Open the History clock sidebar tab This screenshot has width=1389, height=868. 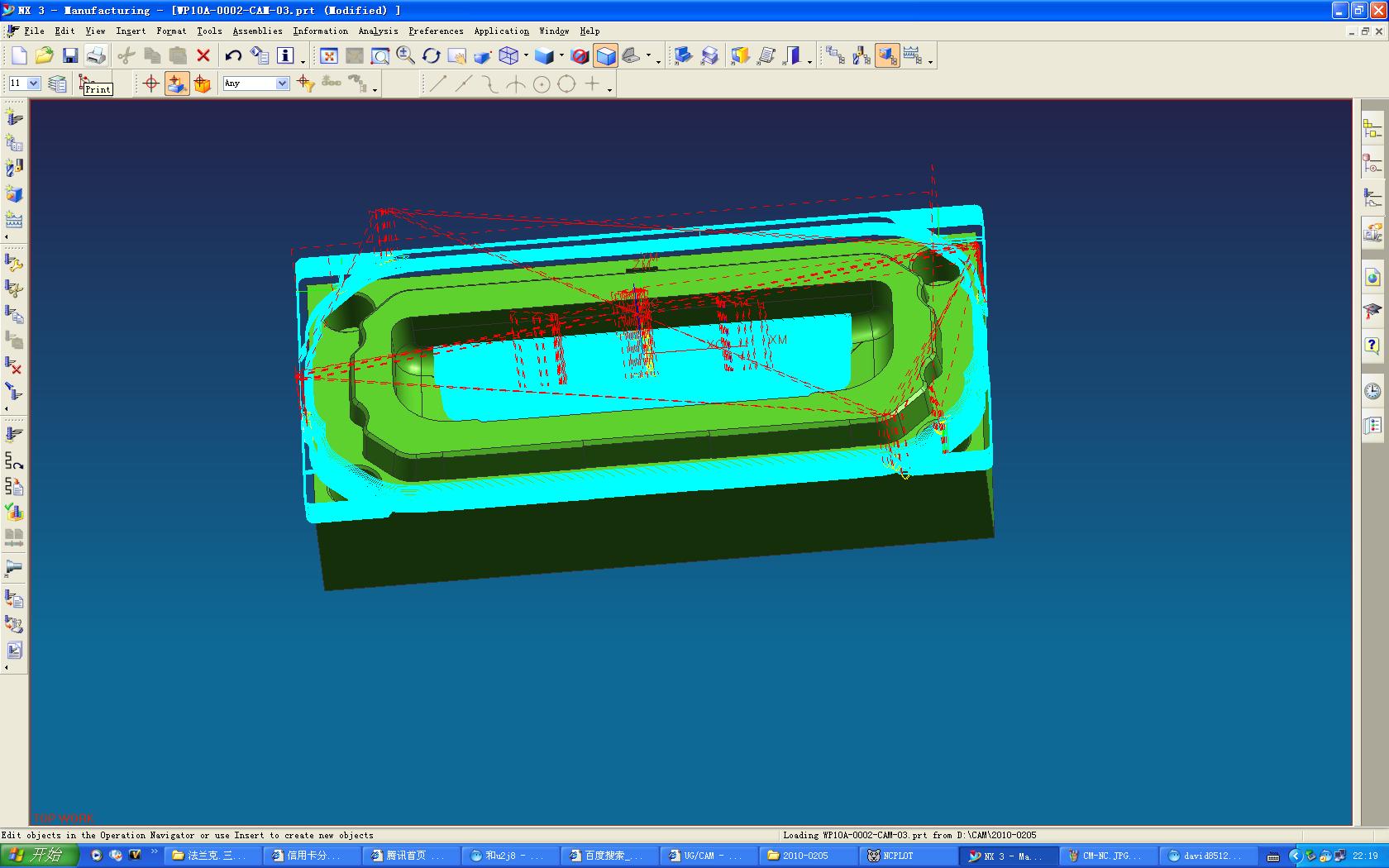pos(1372,391)
